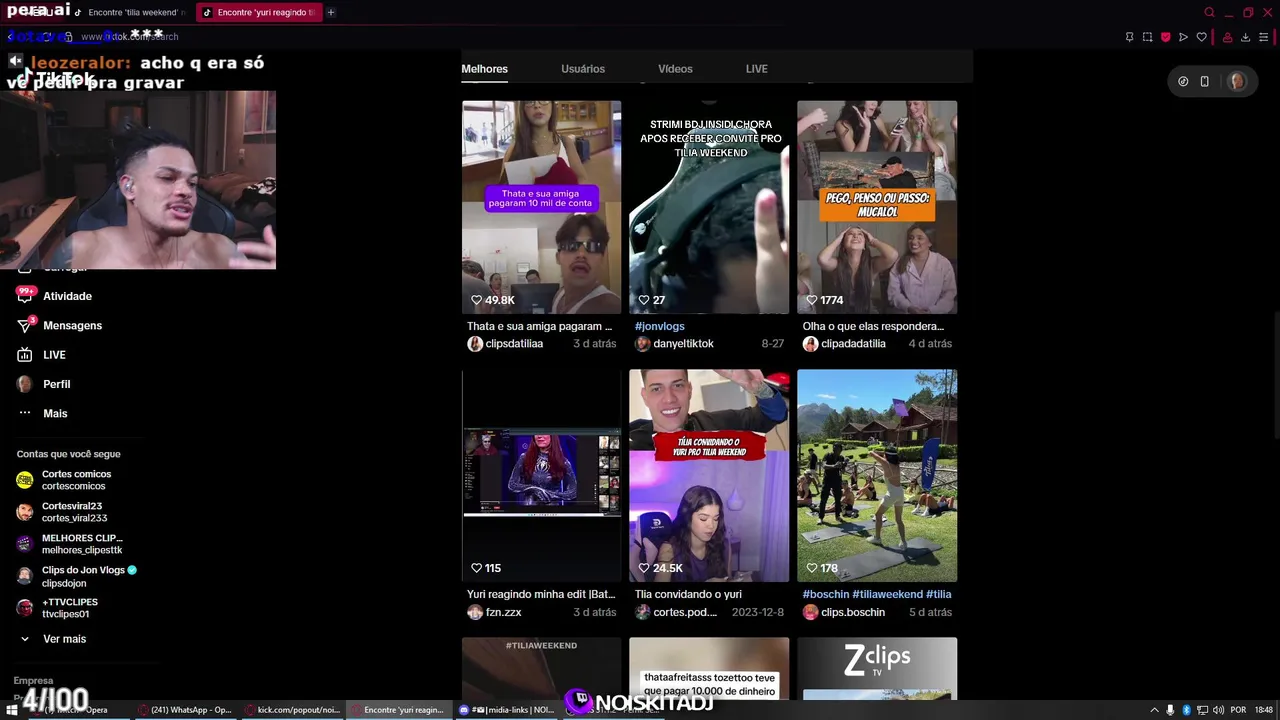Click caption 'Tlia convidando o yuri'

click(x=688, y=594)
